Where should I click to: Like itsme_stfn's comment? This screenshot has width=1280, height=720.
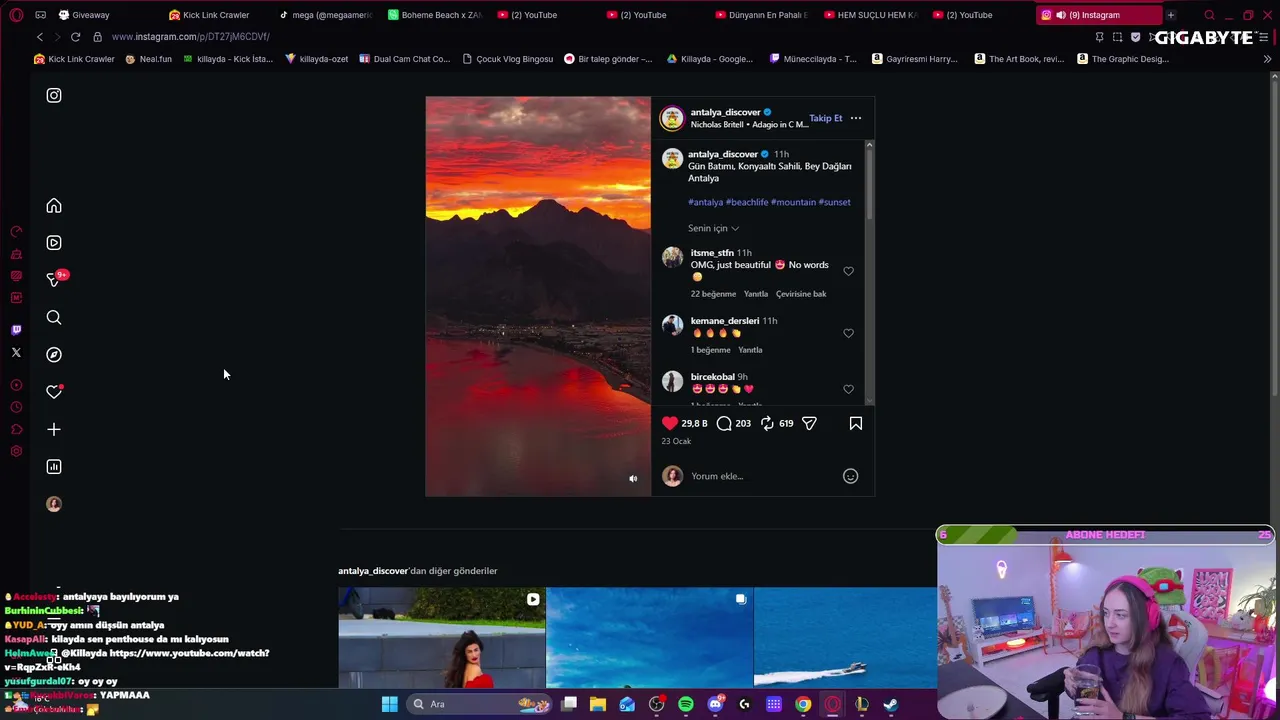(848, 272)
